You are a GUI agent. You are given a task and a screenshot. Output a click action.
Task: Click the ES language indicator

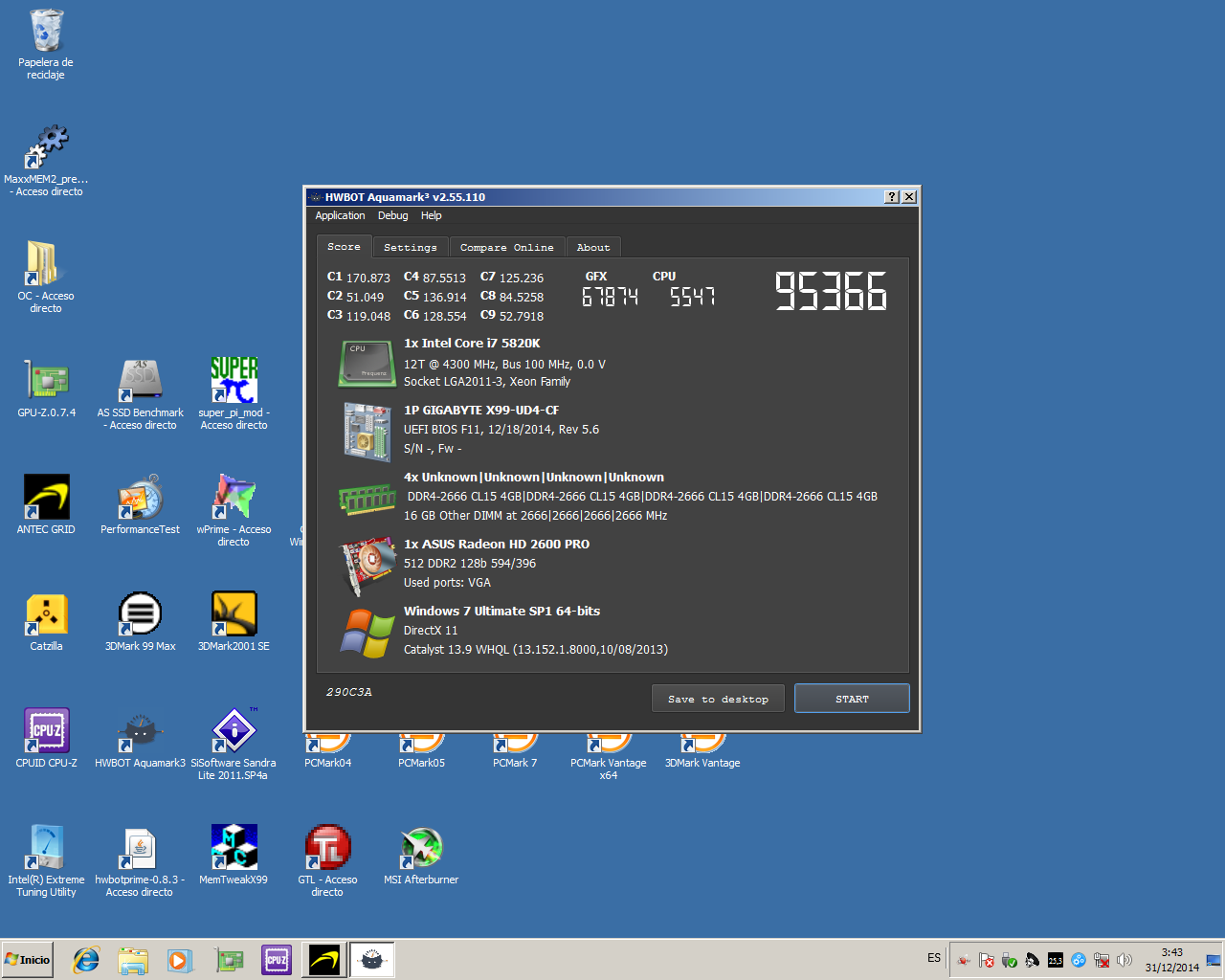[934, 958]
